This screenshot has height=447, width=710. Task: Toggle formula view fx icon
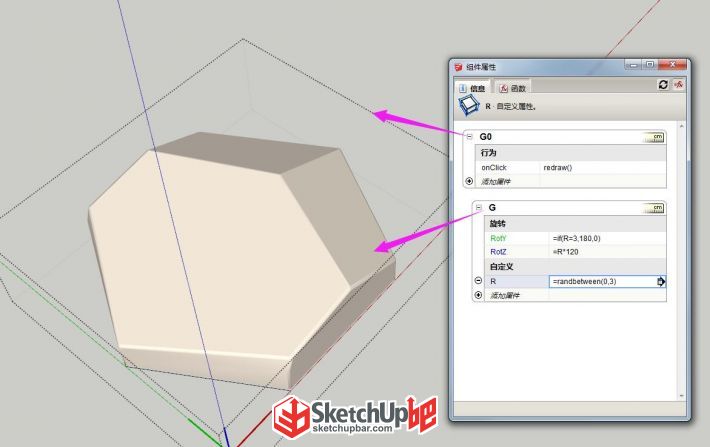[x=678, y=85]
